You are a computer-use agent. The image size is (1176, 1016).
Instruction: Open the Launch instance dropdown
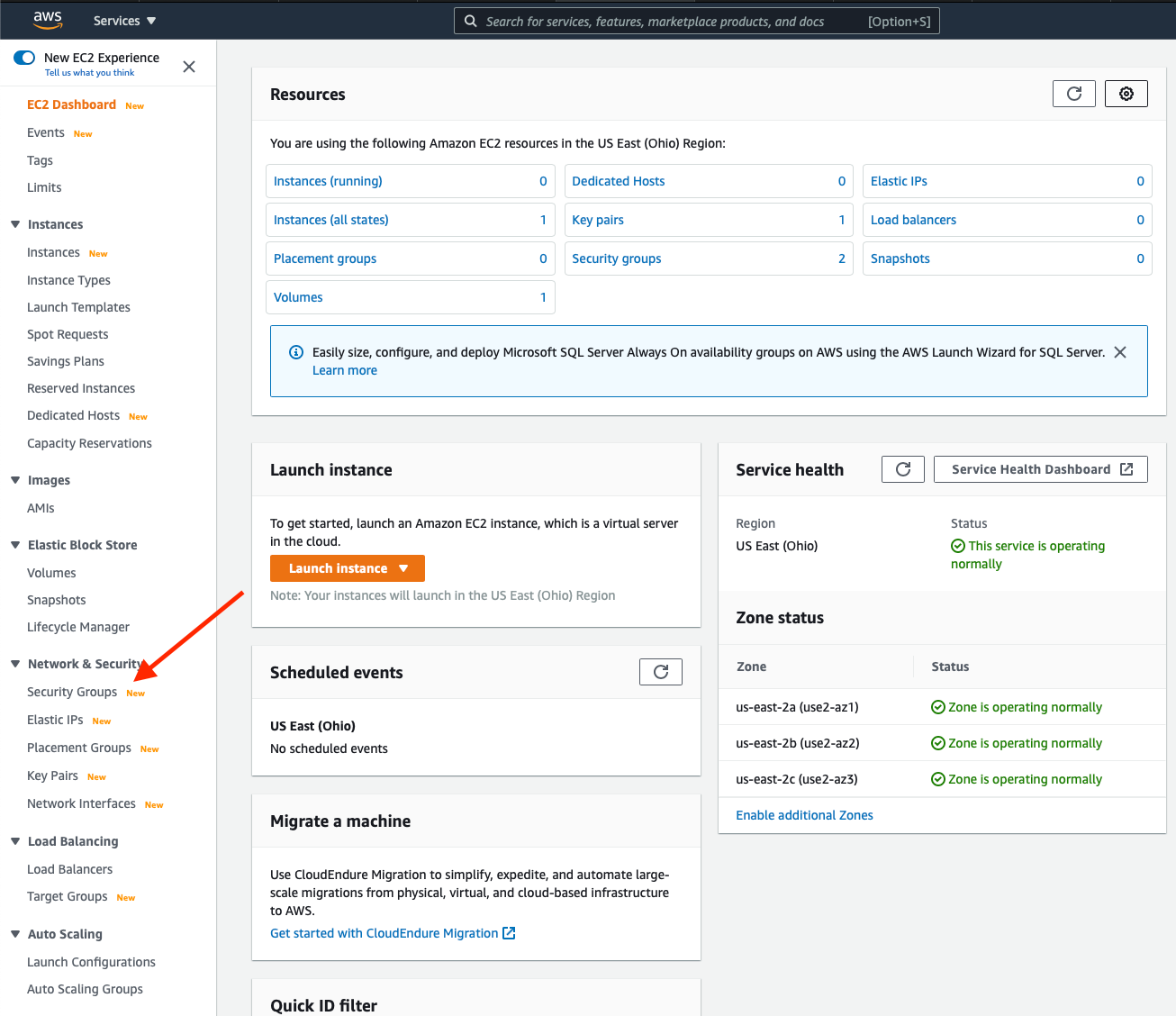click(x=348, y=568)
